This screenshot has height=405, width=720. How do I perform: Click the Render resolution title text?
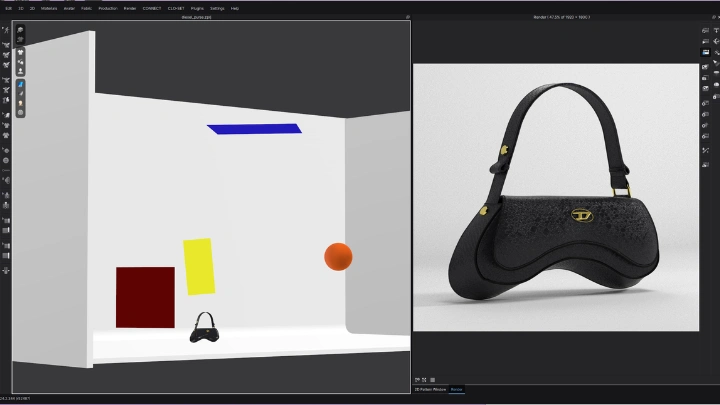coord(562,17)
